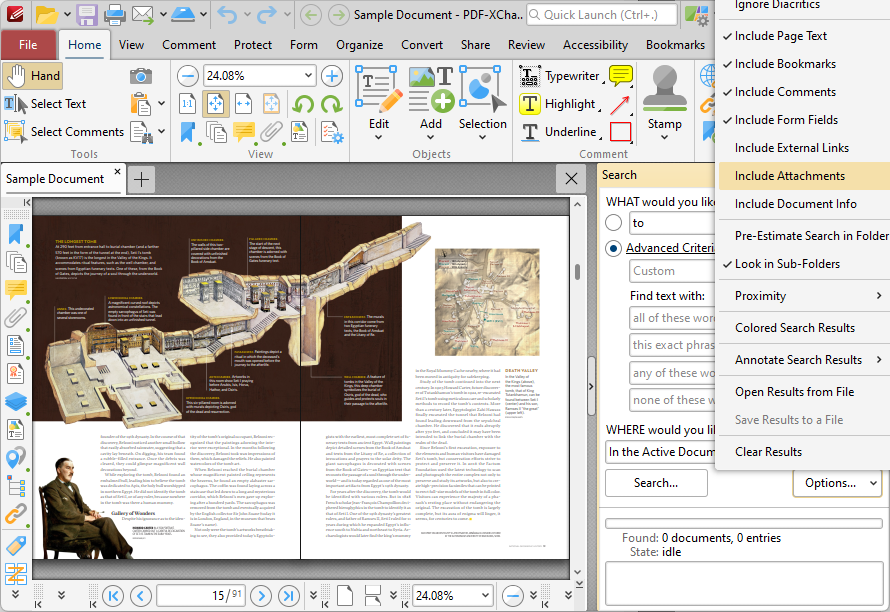Viewport: 890px width, 612px height.
Task: Enable Include Attachments option
Action: (x=804, y=176)
